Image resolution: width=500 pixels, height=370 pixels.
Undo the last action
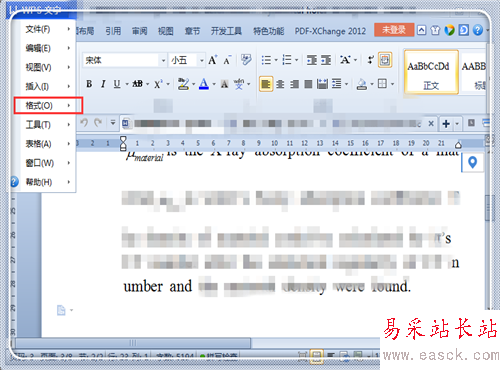tap(84, 123)
